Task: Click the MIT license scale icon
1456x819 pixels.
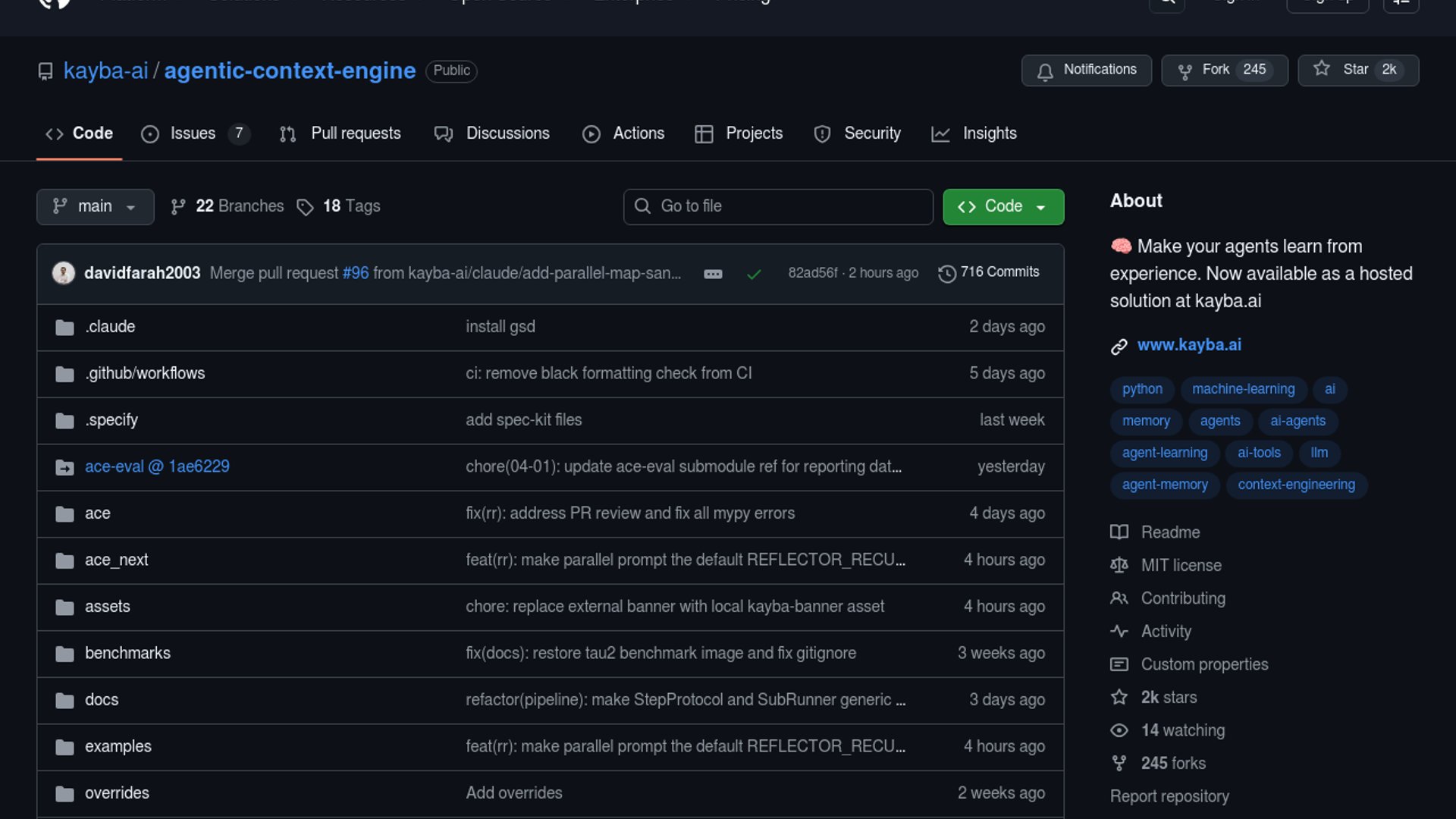Action: pyautogui.click(x=1119, y=566)
